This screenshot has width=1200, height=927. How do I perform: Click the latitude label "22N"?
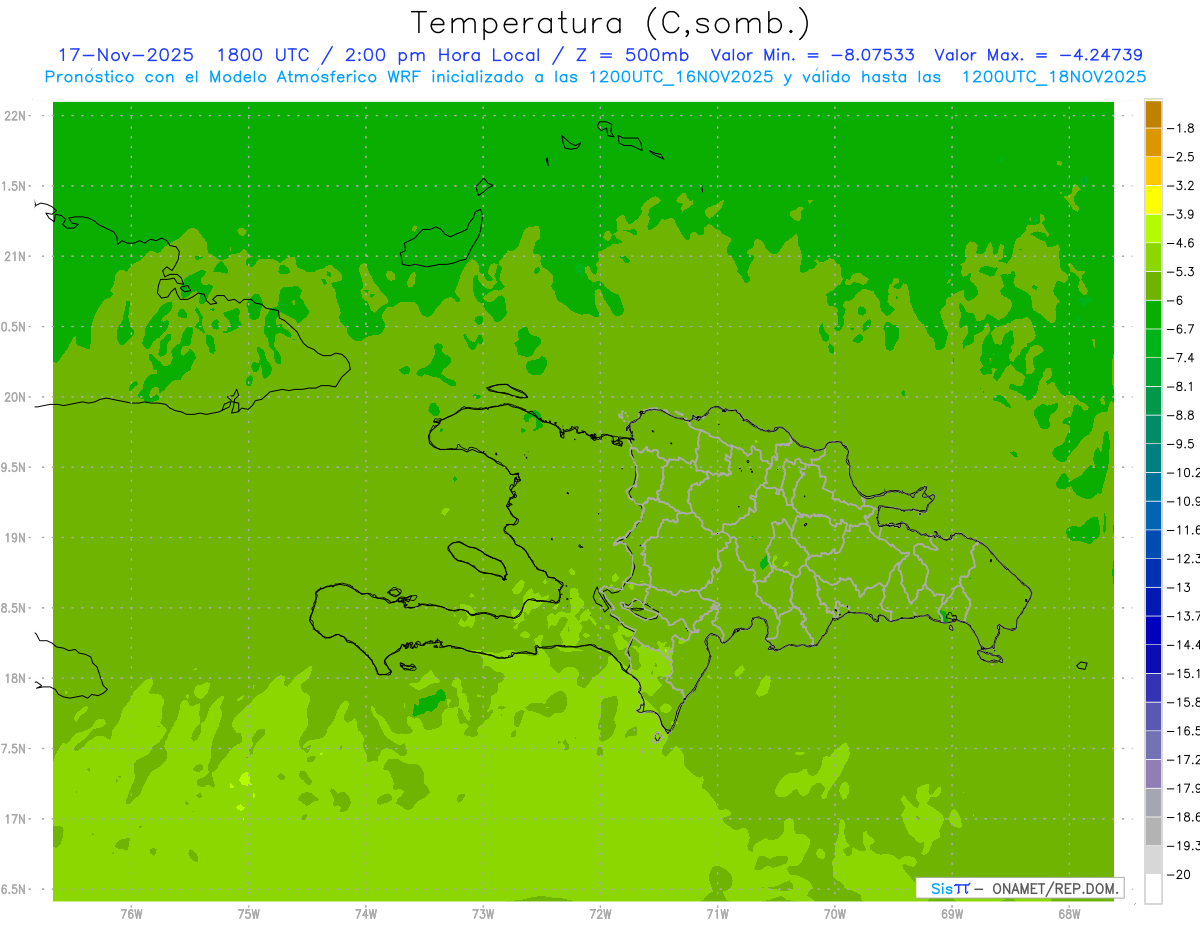click(x=16, y=116)
